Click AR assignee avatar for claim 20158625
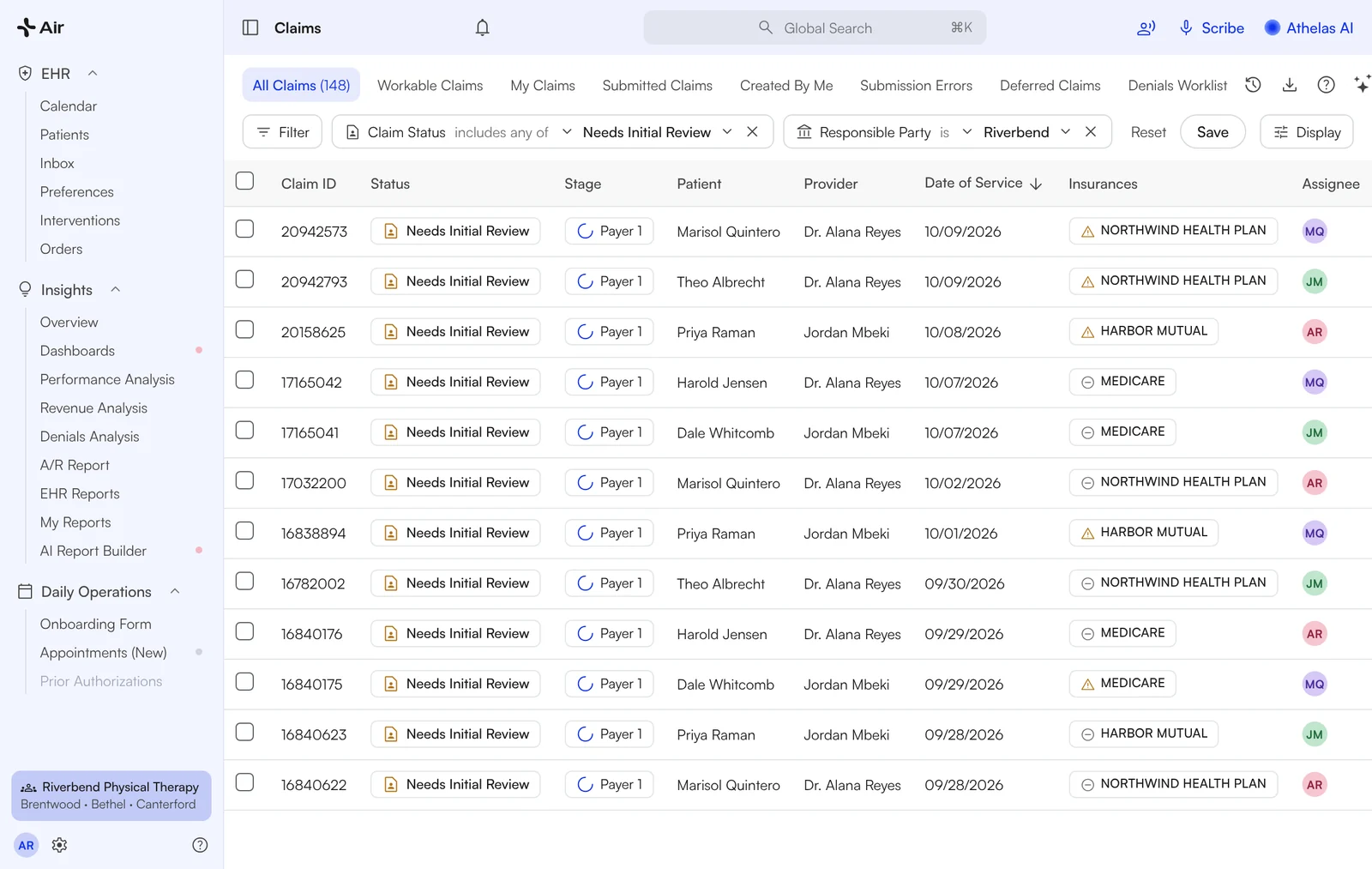 tap(1315, 332)
